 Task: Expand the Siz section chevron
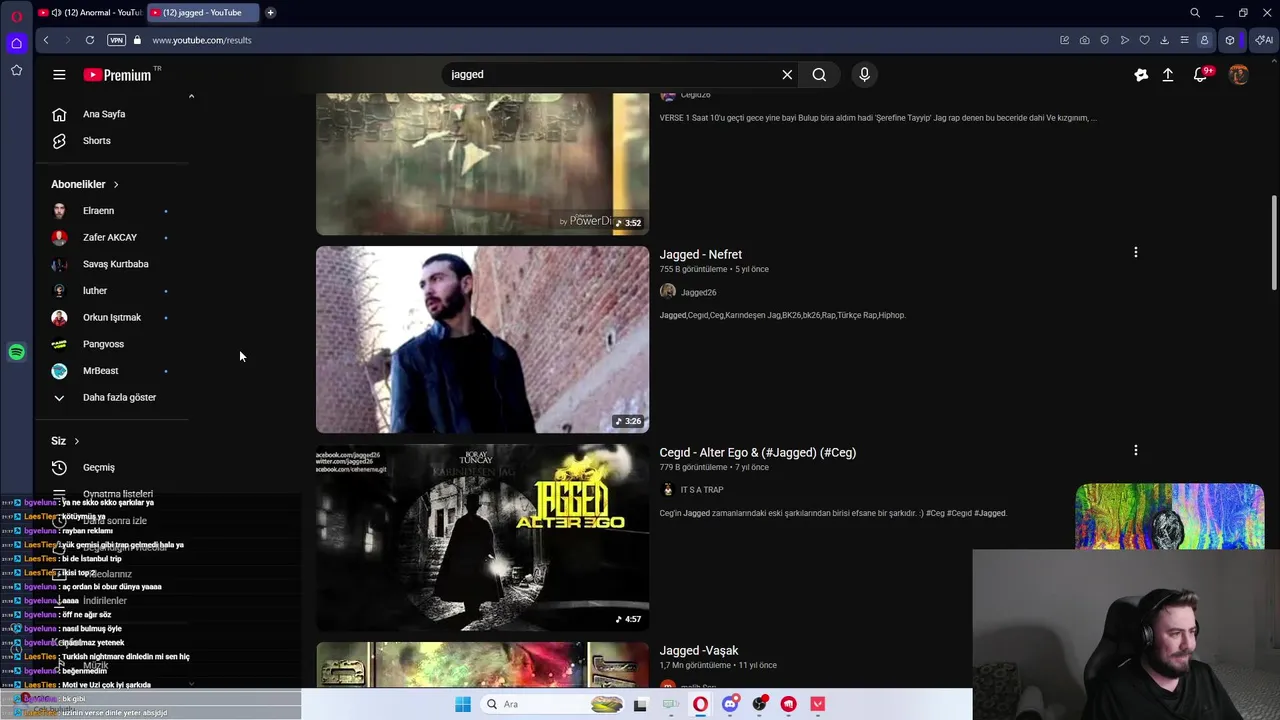[x=77, y=441]
